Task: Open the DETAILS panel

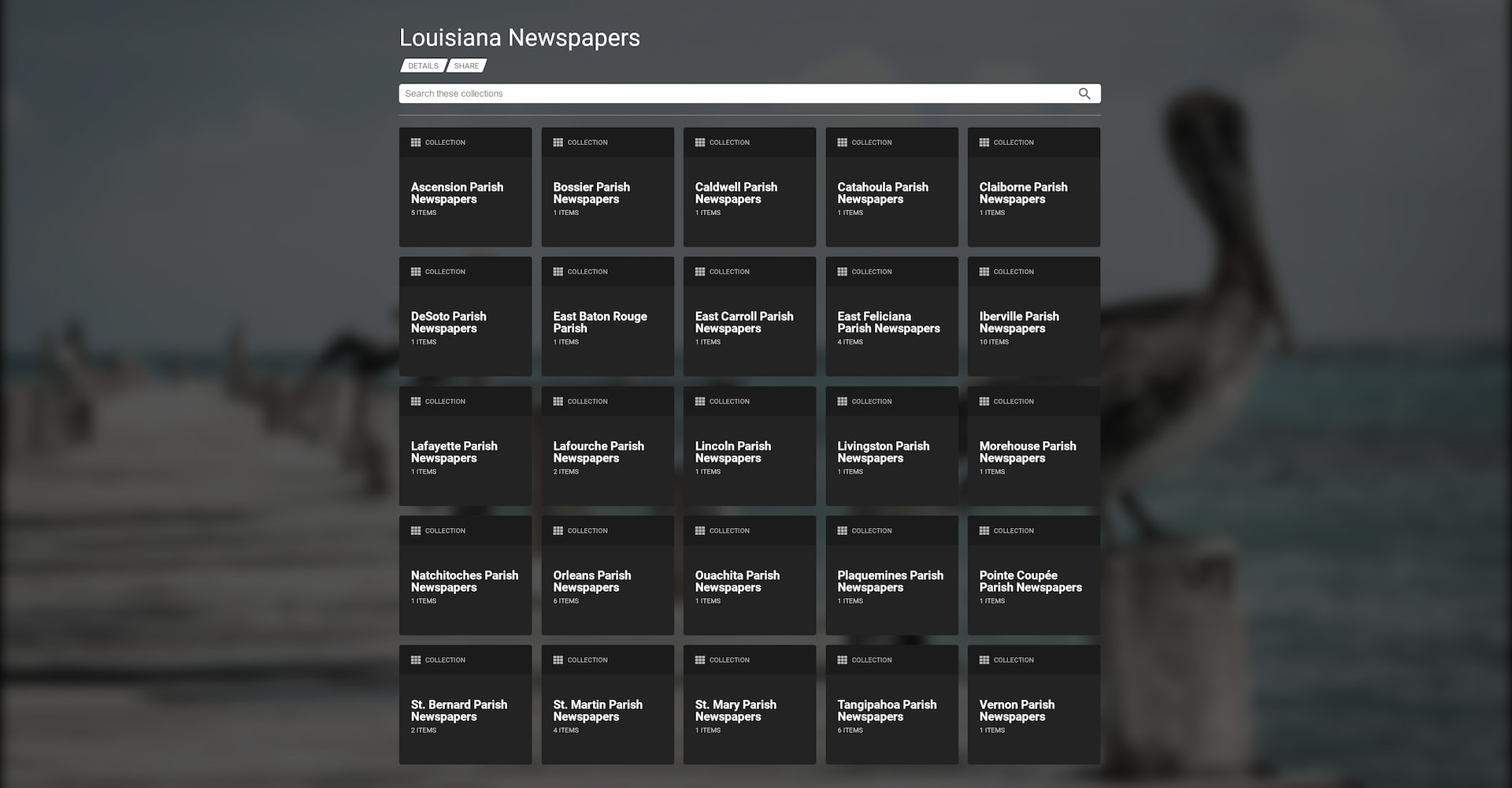Action: point(422,65)
